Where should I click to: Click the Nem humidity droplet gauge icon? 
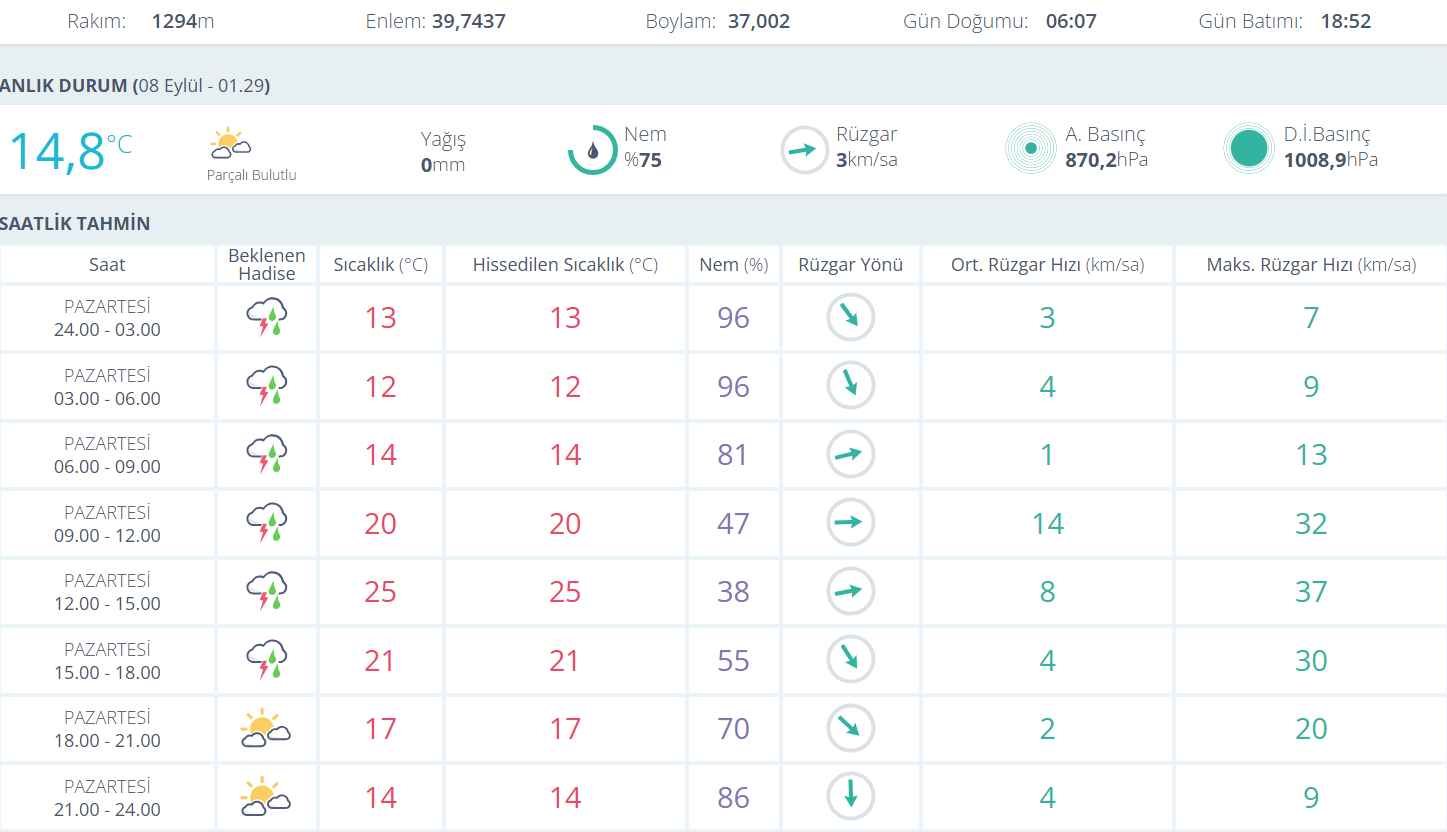pyautogui.click(x=592, y=150)
